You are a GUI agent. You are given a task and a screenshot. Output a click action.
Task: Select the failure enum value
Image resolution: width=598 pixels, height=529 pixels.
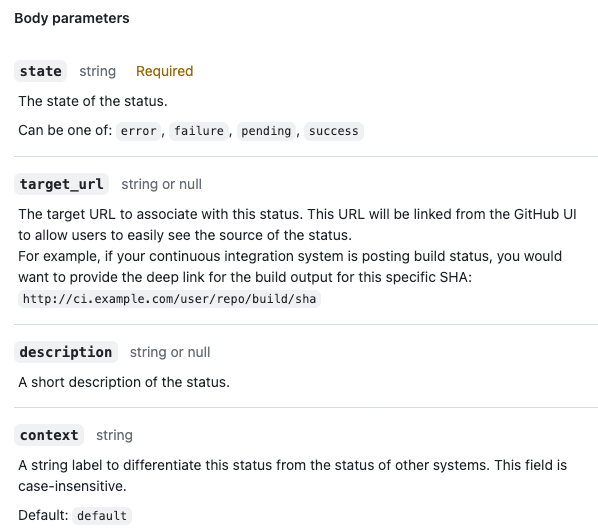[199, 131]
